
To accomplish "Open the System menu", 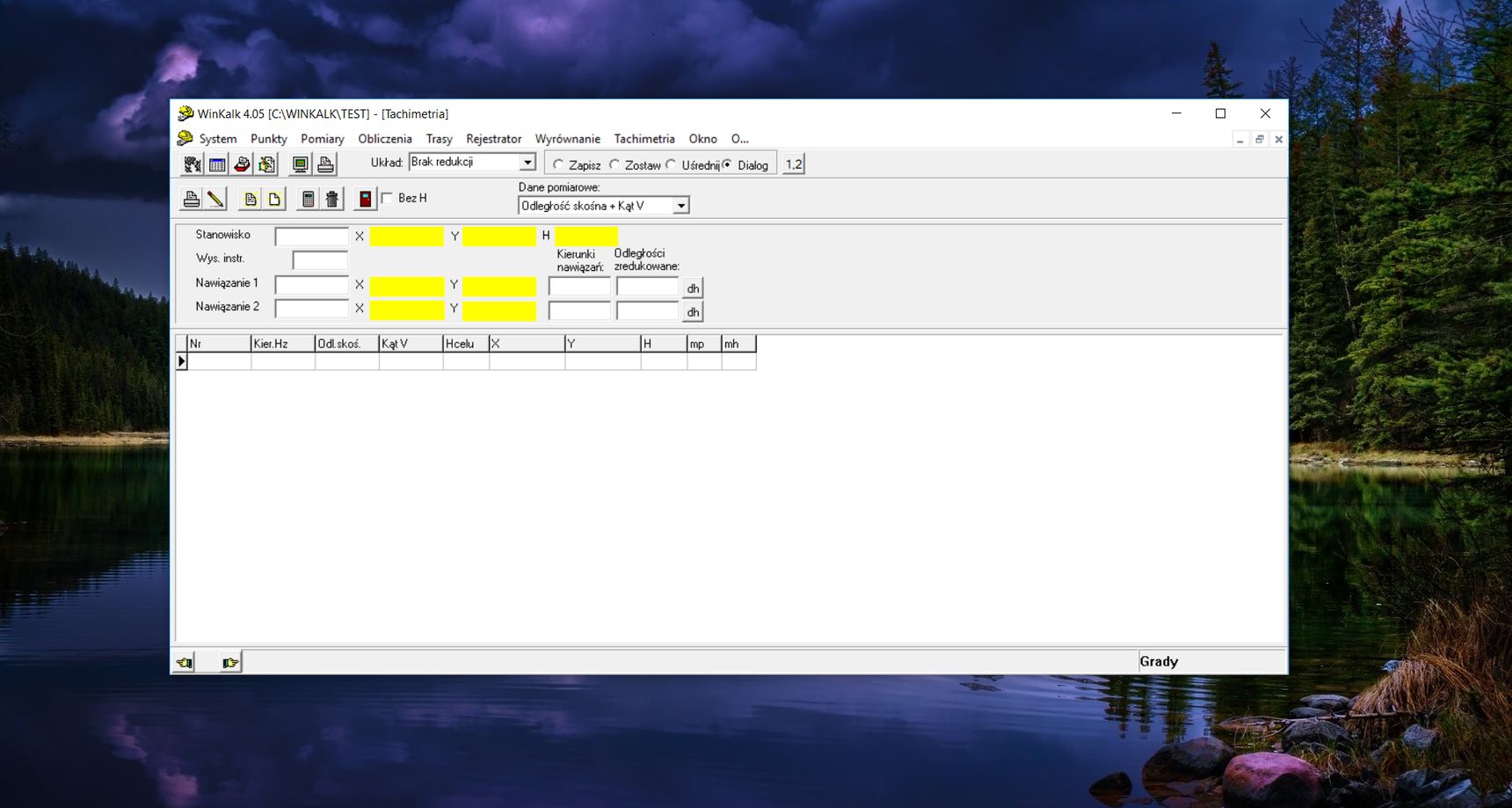I will pyautogui.click(x=218, y=139).
